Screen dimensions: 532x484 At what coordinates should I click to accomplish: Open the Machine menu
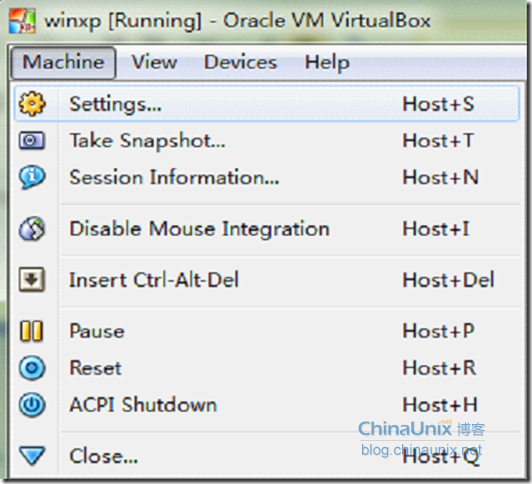click(63, 63)
